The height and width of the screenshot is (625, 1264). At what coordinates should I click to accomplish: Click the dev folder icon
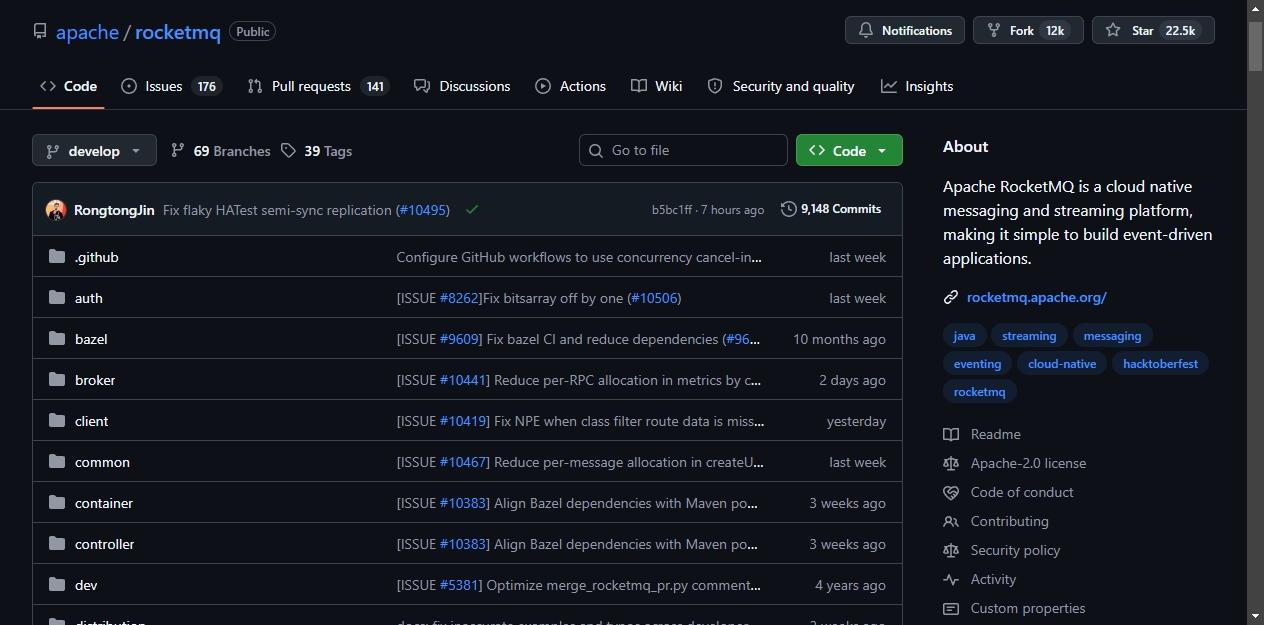(x=57, y=585)
